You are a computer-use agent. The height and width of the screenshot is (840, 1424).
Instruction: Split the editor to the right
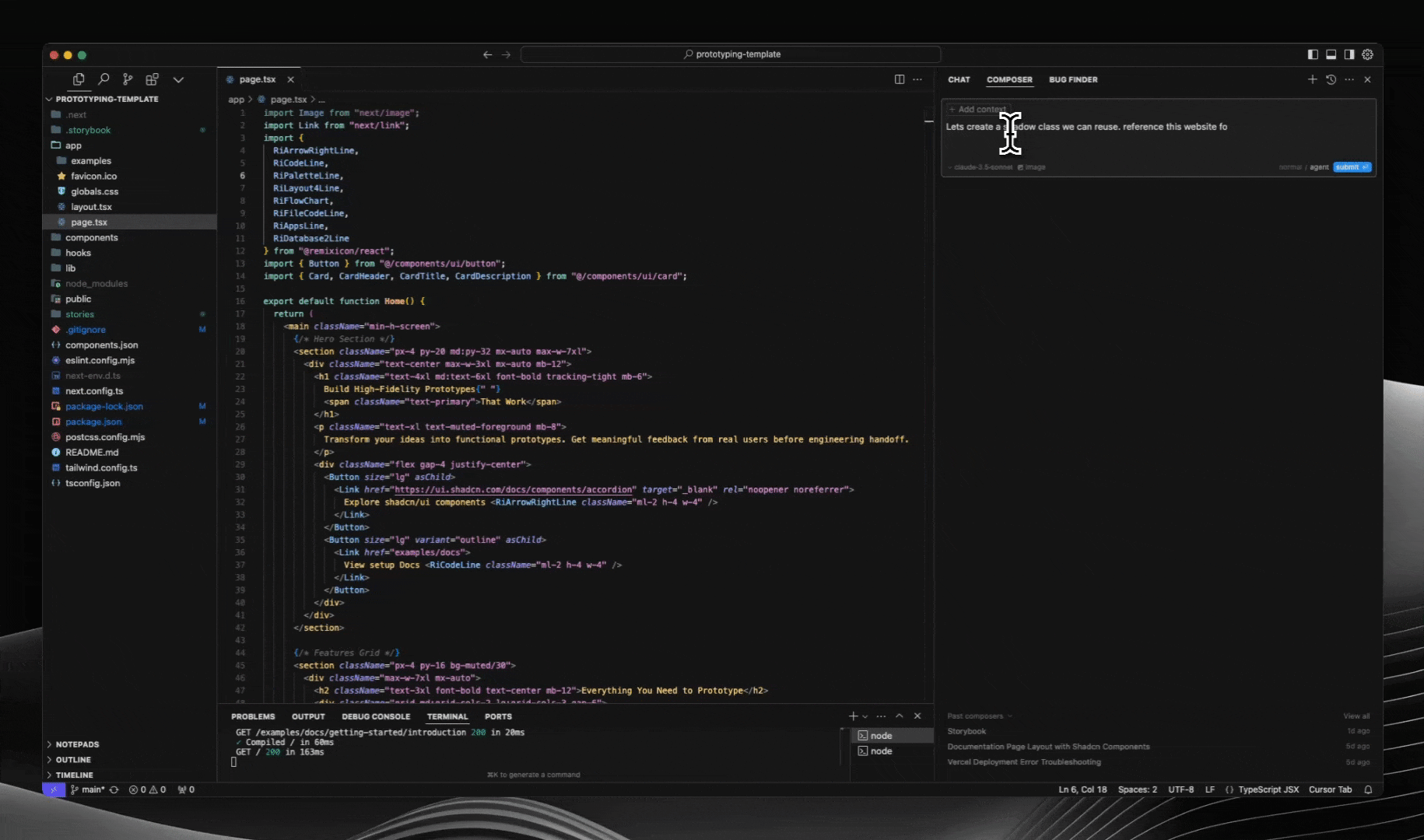900,79
